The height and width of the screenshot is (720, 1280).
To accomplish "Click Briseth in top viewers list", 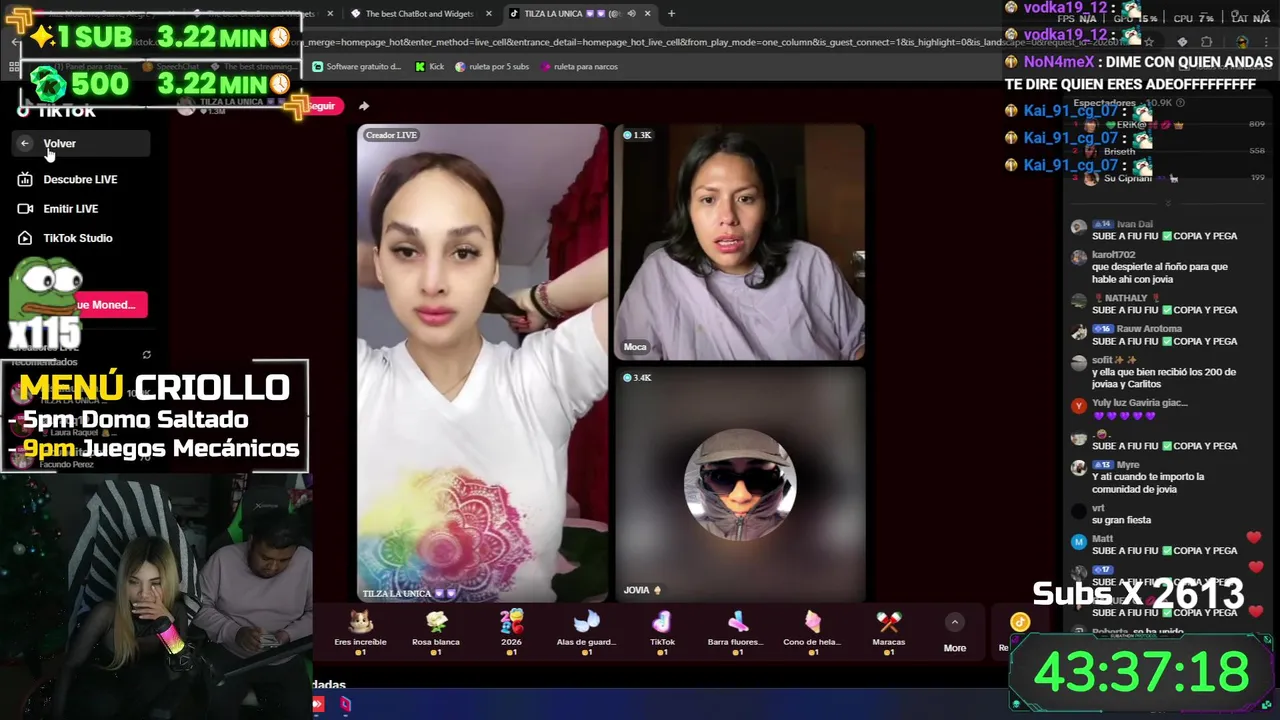I will tap(1119, 152).
